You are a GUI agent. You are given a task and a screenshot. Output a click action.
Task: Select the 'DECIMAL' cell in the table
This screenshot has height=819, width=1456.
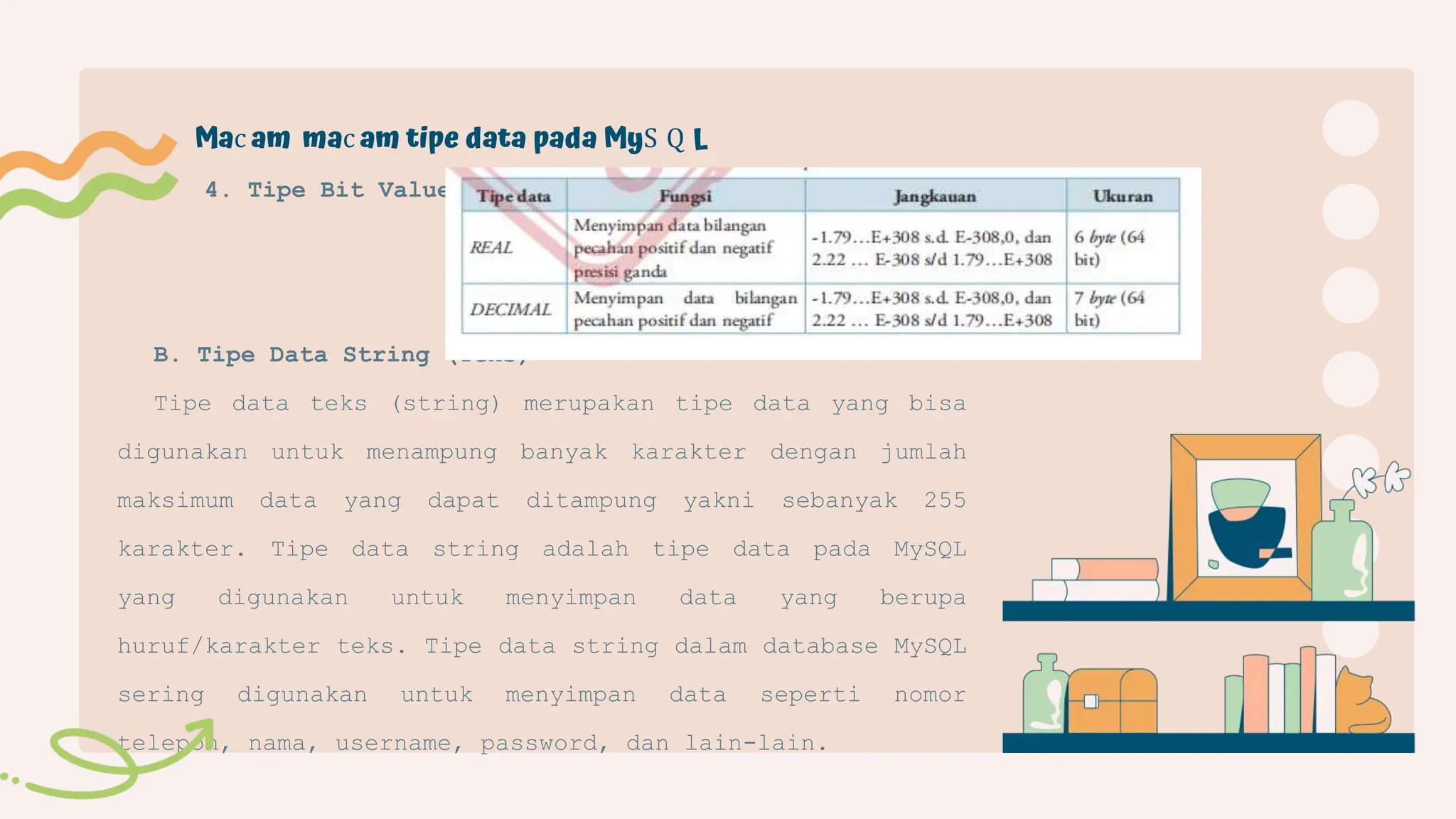(514, 309)
